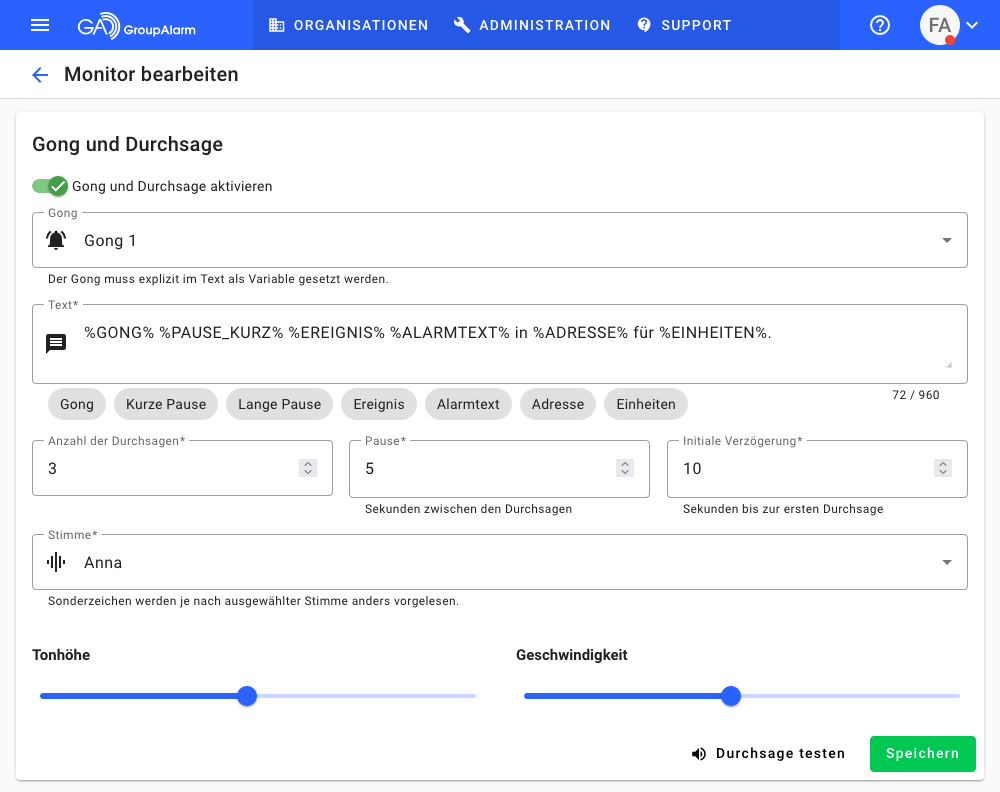This screenshot has height=792, width=1000.
Task: Open the hamburger navigation menu
Action: coord(40,25)
